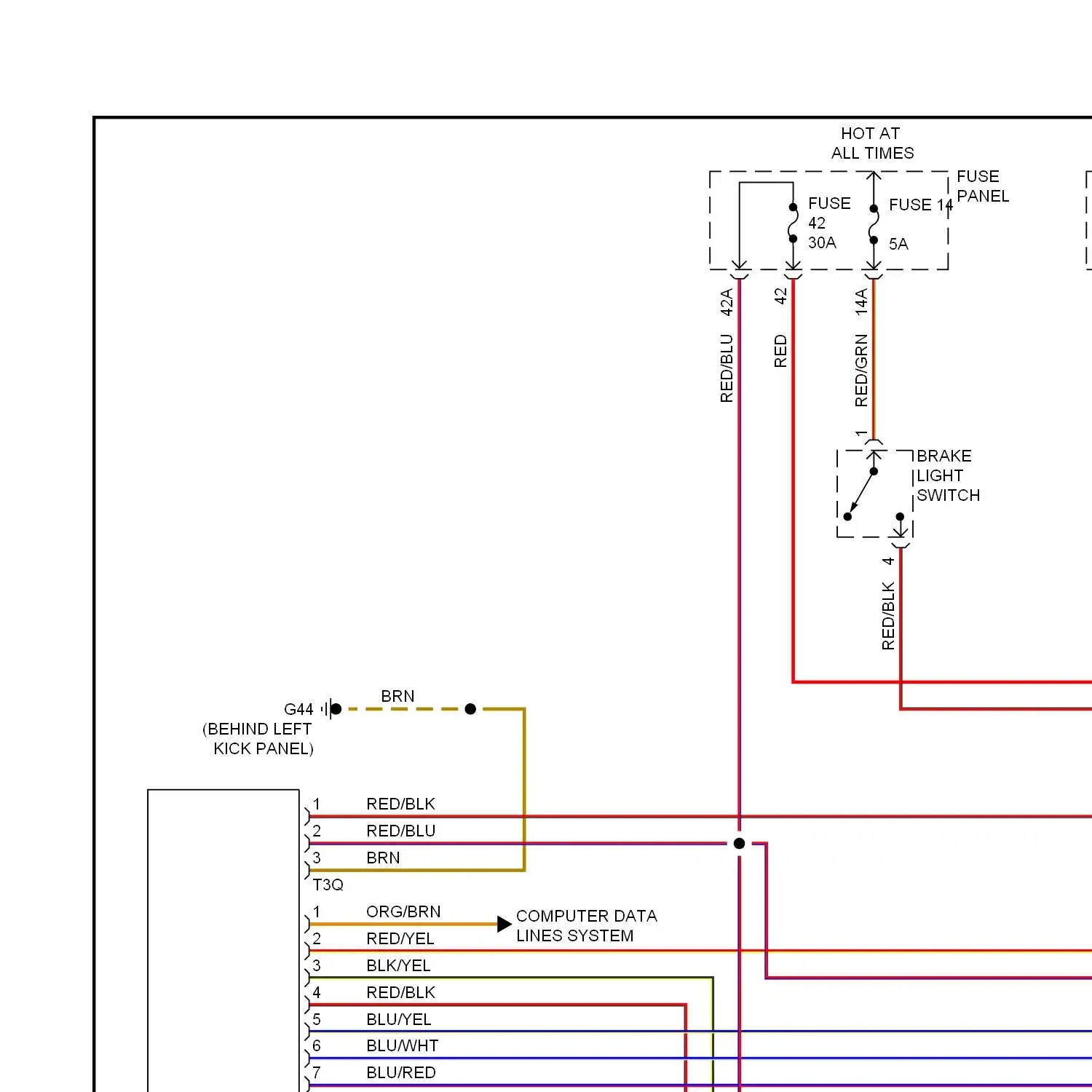Click the vertical RED/GRN wire label
The width and height of the screenshot is (1092, 1092).
click(x=861, y=371)
